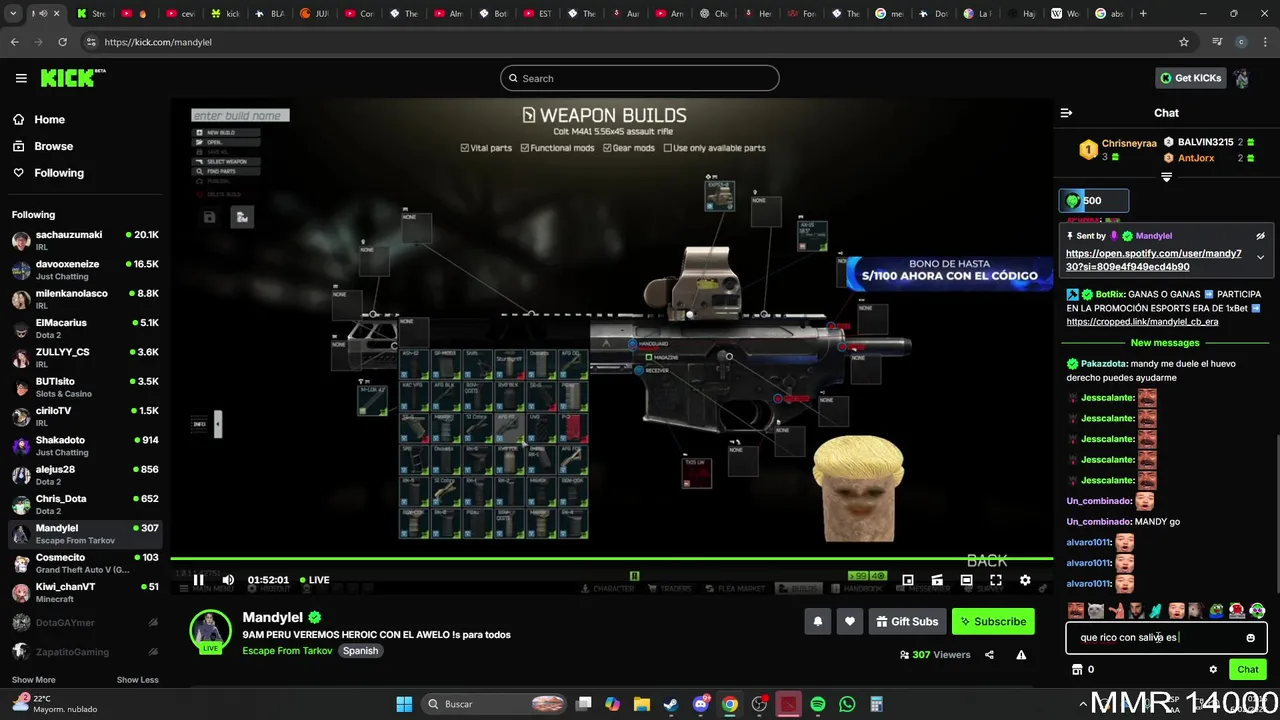Open emote picker in chat input
1280x720 pixels.
click(1250, 638)
